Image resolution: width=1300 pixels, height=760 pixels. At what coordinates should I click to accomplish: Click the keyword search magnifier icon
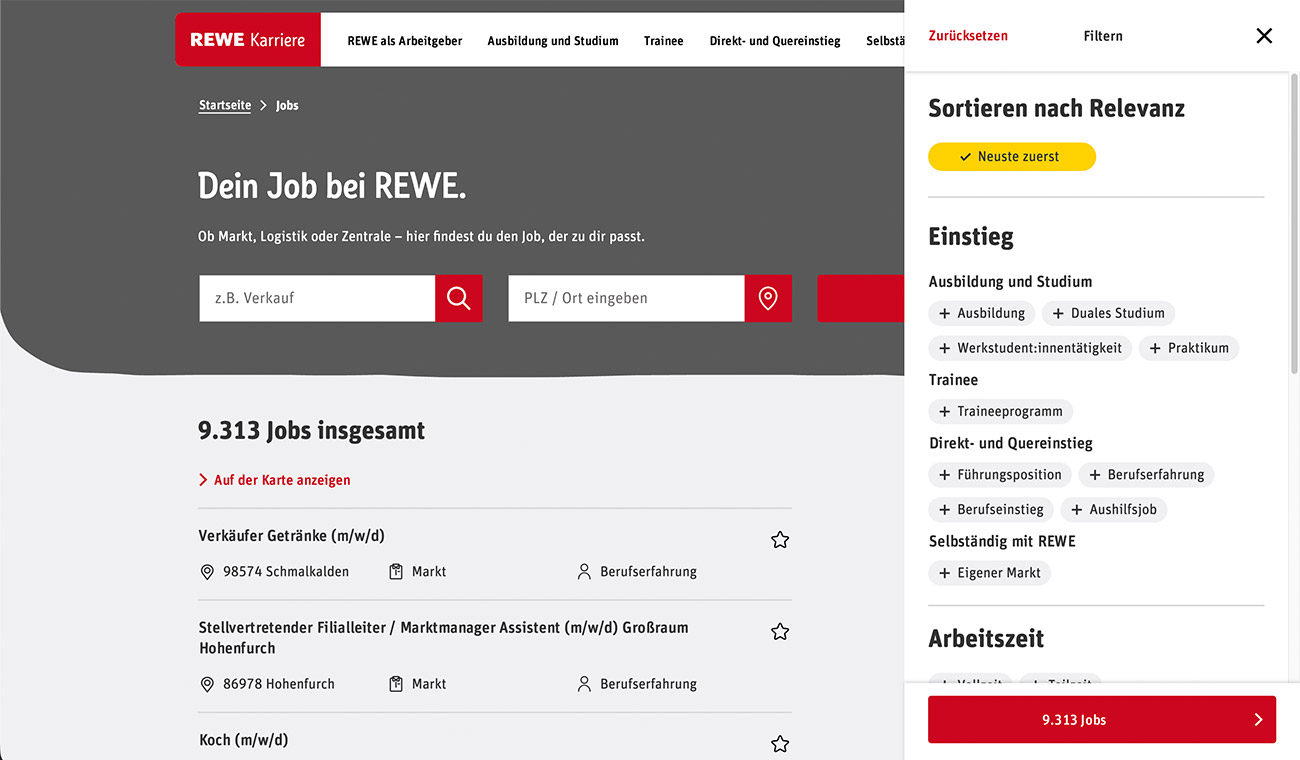459,298
